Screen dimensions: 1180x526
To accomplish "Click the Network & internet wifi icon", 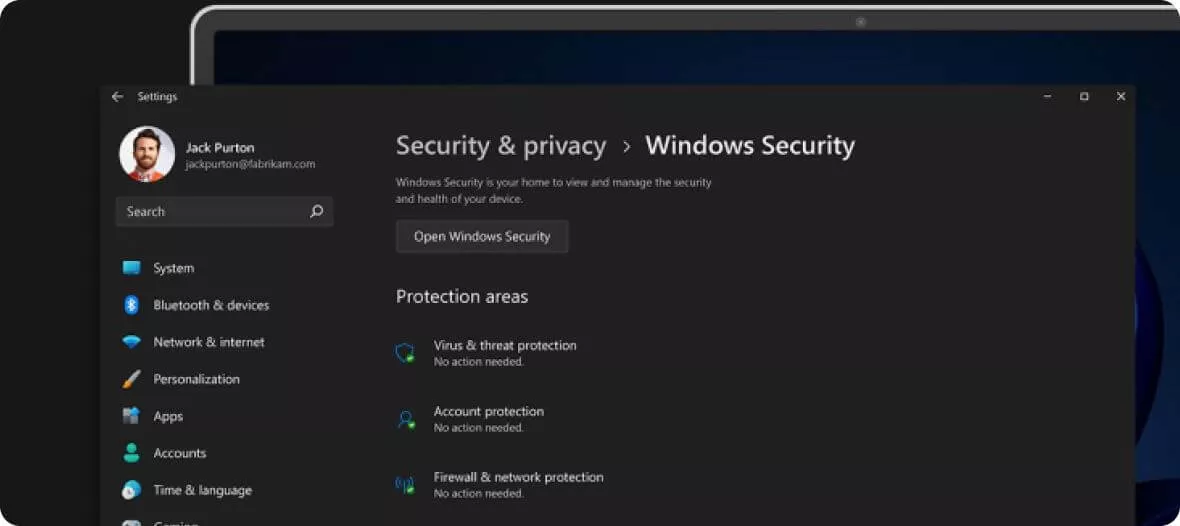I will [131, 342].
